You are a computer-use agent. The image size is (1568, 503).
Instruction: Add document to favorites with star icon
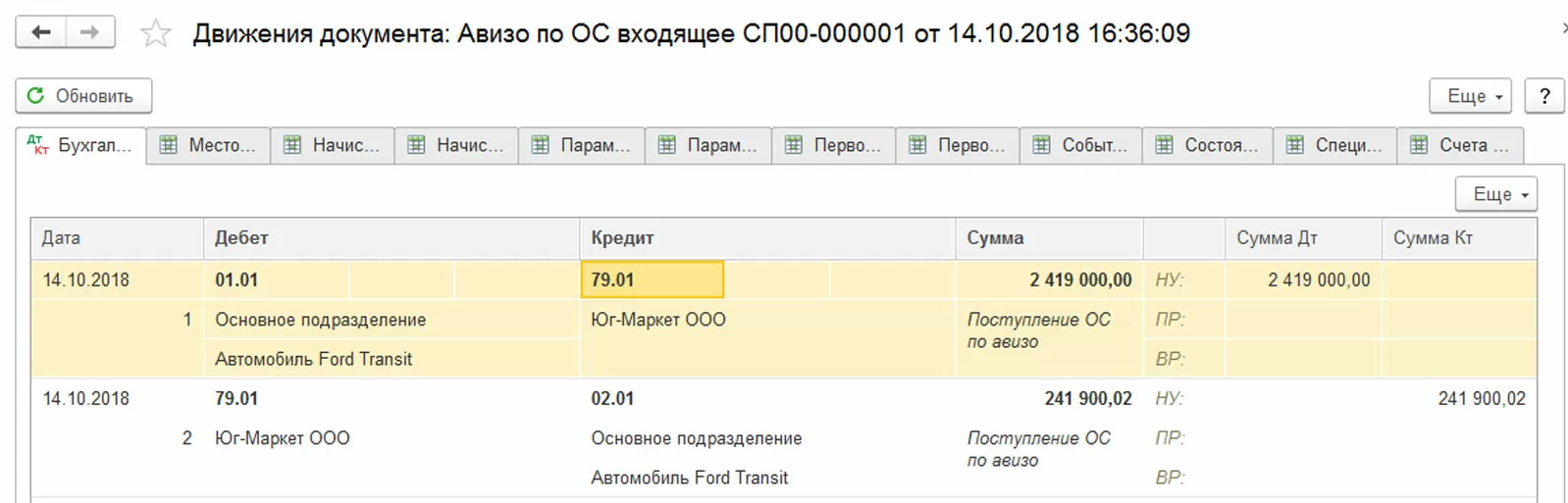click(x=156, y=34)
